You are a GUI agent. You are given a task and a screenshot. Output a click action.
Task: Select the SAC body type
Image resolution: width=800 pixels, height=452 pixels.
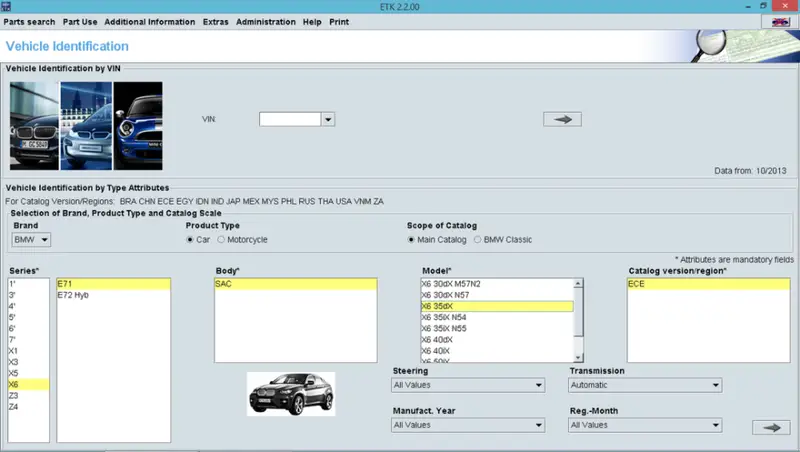coord(296,284)
